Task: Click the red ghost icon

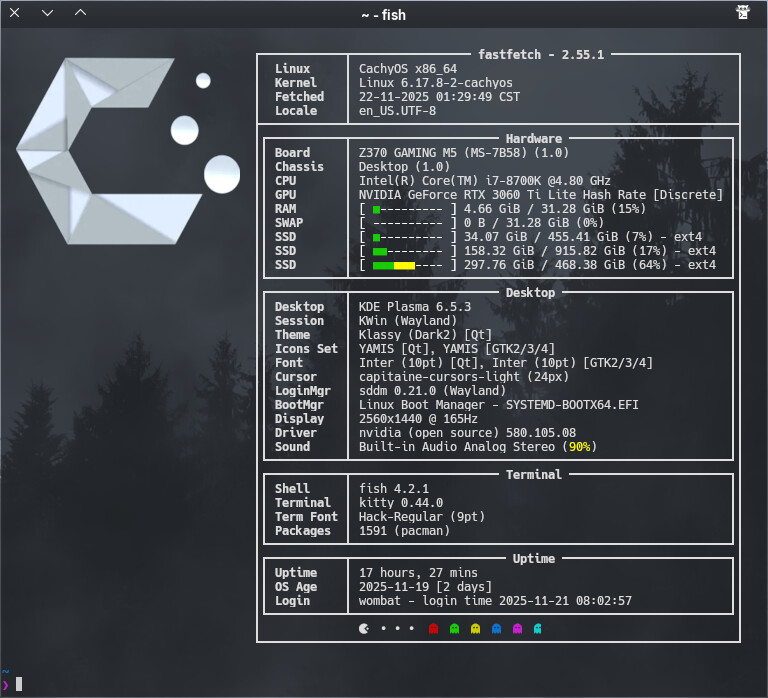Action: (x=433, y=629)
